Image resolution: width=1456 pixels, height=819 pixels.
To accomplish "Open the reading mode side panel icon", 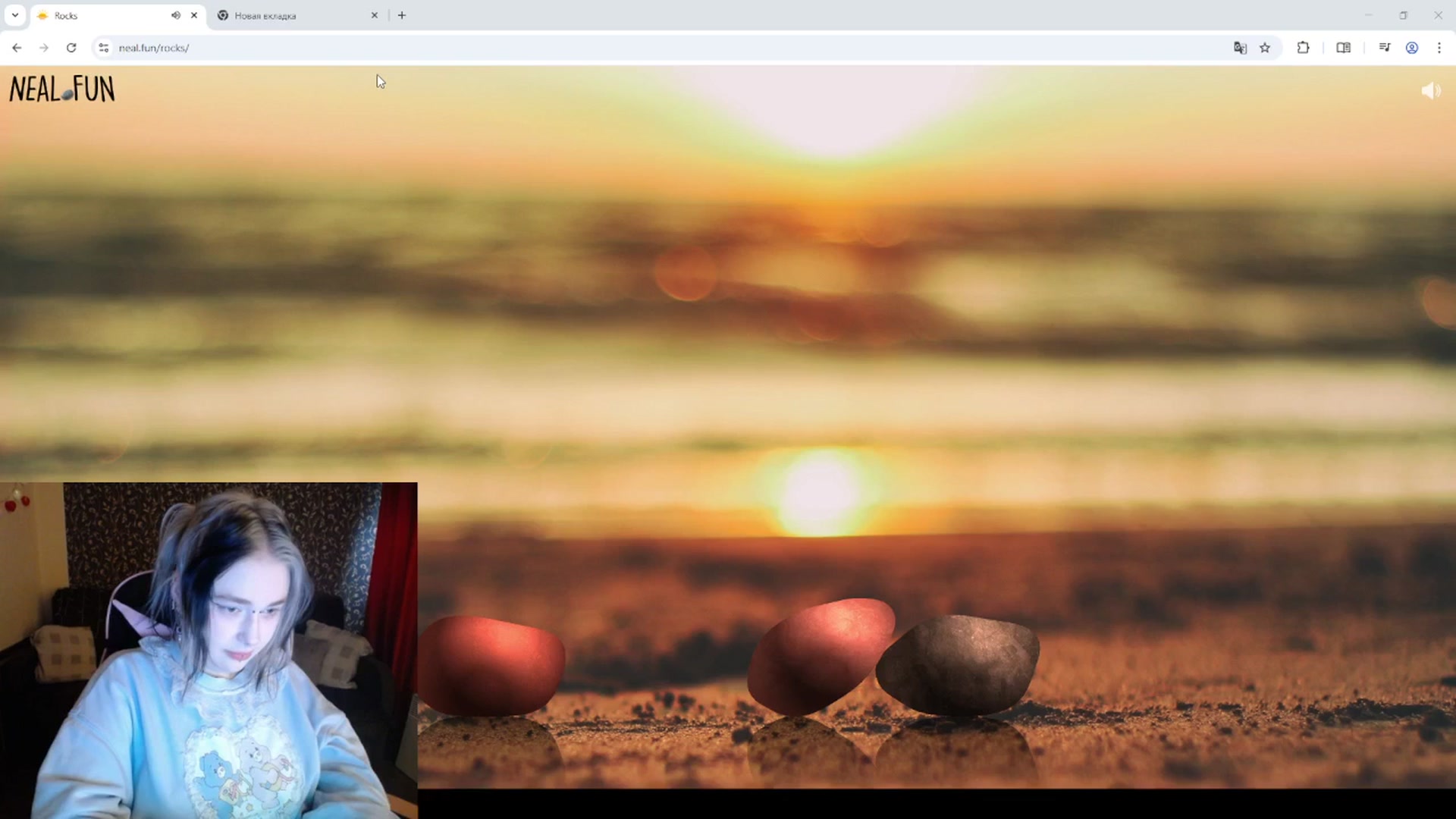I will [x=1343, y=48].
